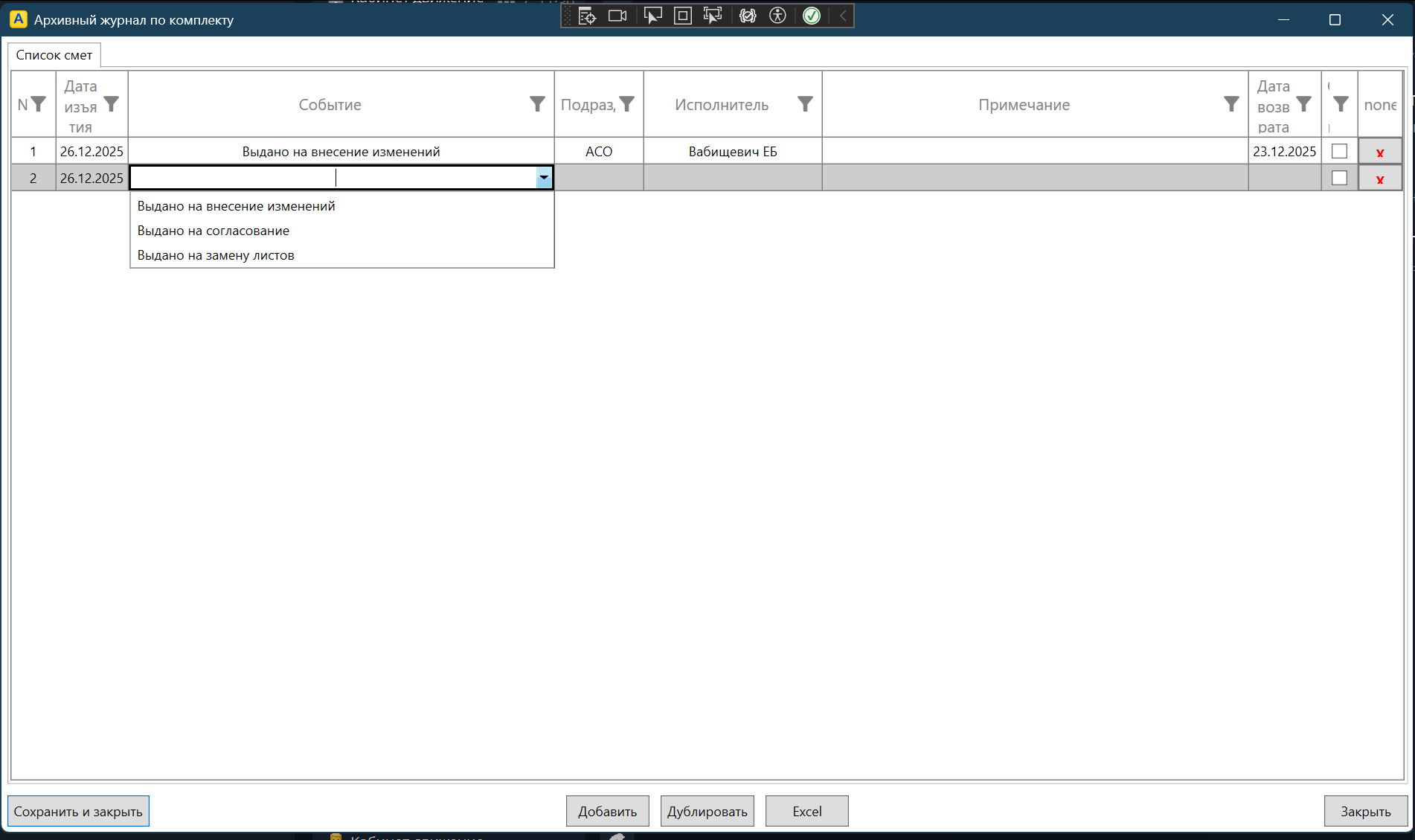
Task: Pick 'Выдано на внесение изменений' in dropdown list
Action: [x=236, y=206]
